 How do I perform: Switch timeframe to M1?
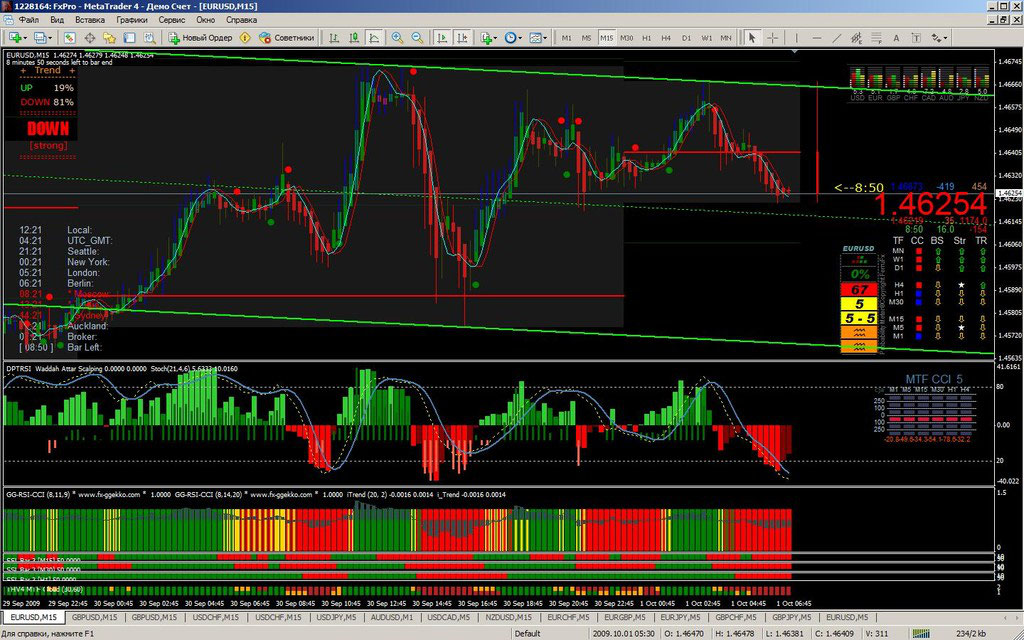[566, 38]
